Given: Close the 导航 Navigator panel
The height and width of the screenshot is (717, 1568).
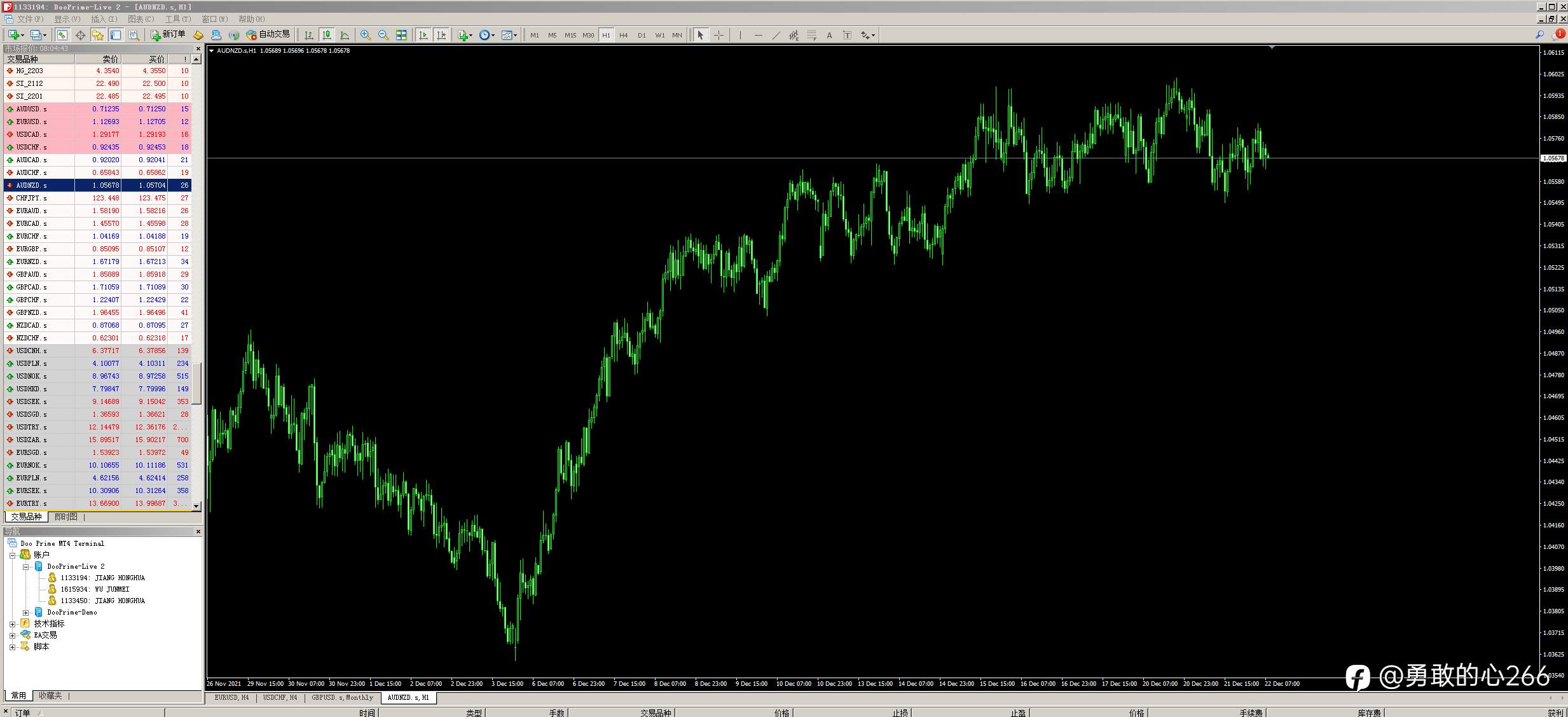Looking at the screenshot, I should click(198, 531).
